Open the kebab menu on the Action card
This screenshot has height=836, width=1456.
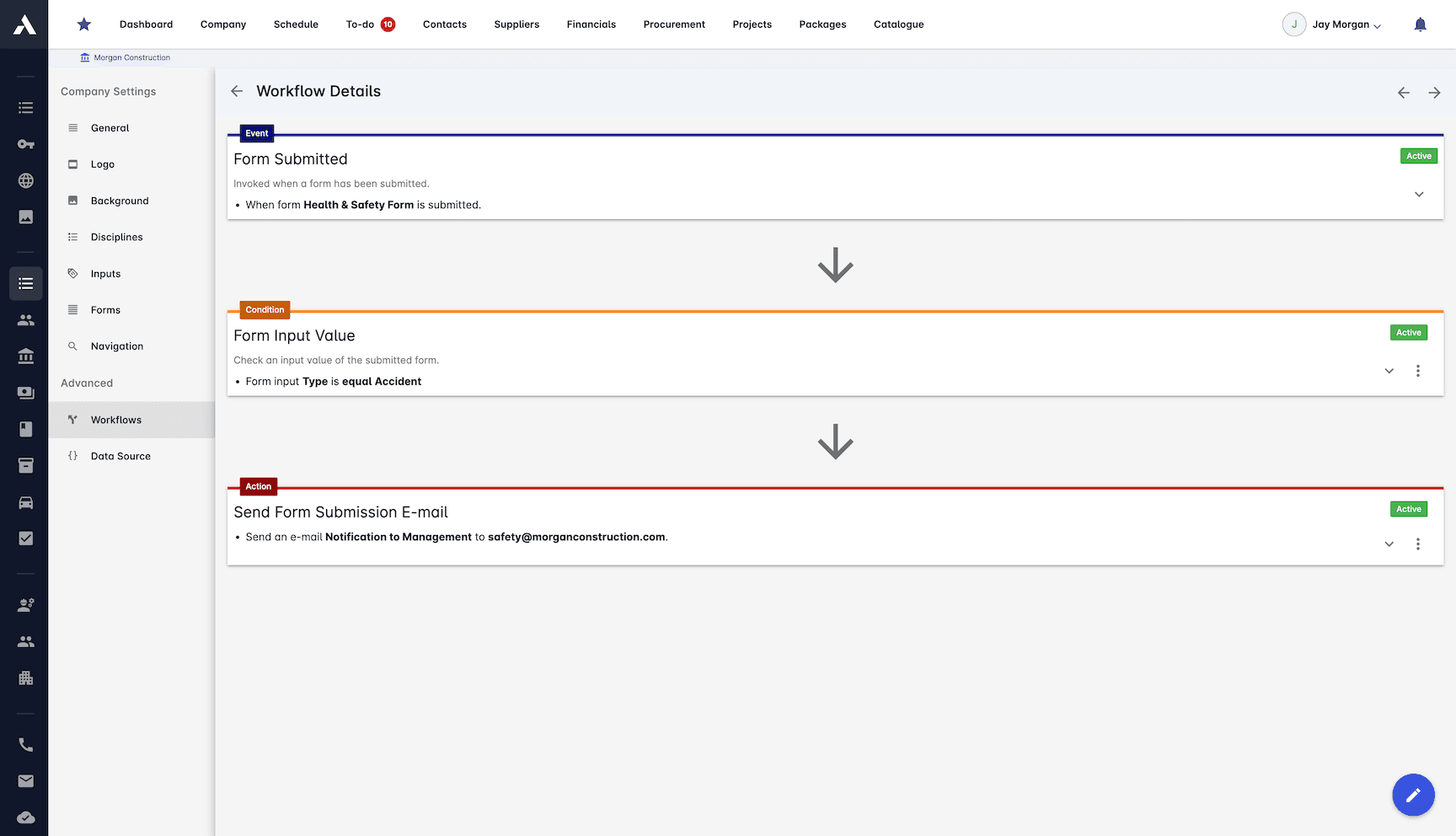(1418, 544)
